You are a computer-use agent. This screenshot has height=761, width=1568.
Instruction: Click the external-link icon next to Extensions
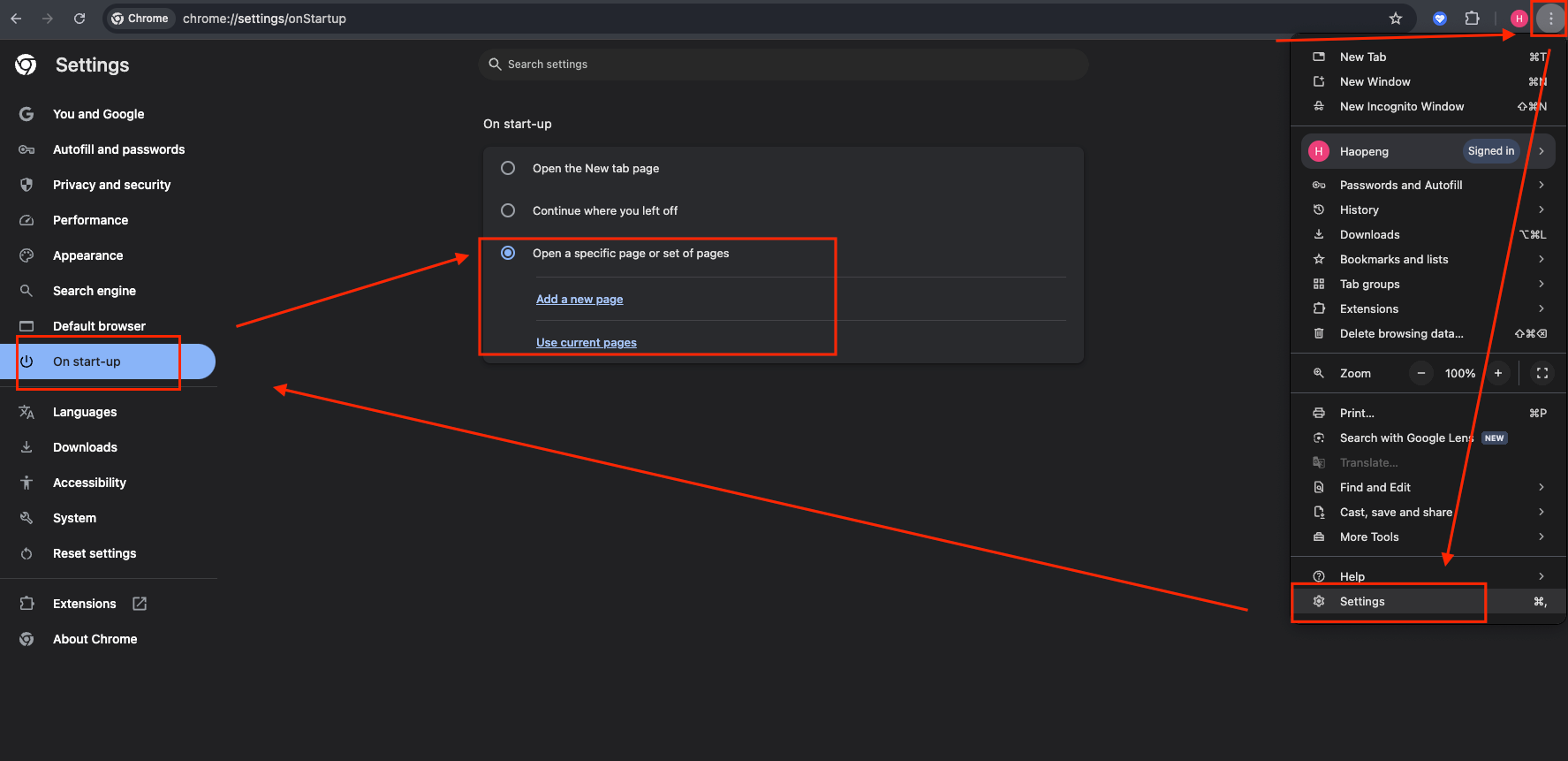[x=140, y=604]
